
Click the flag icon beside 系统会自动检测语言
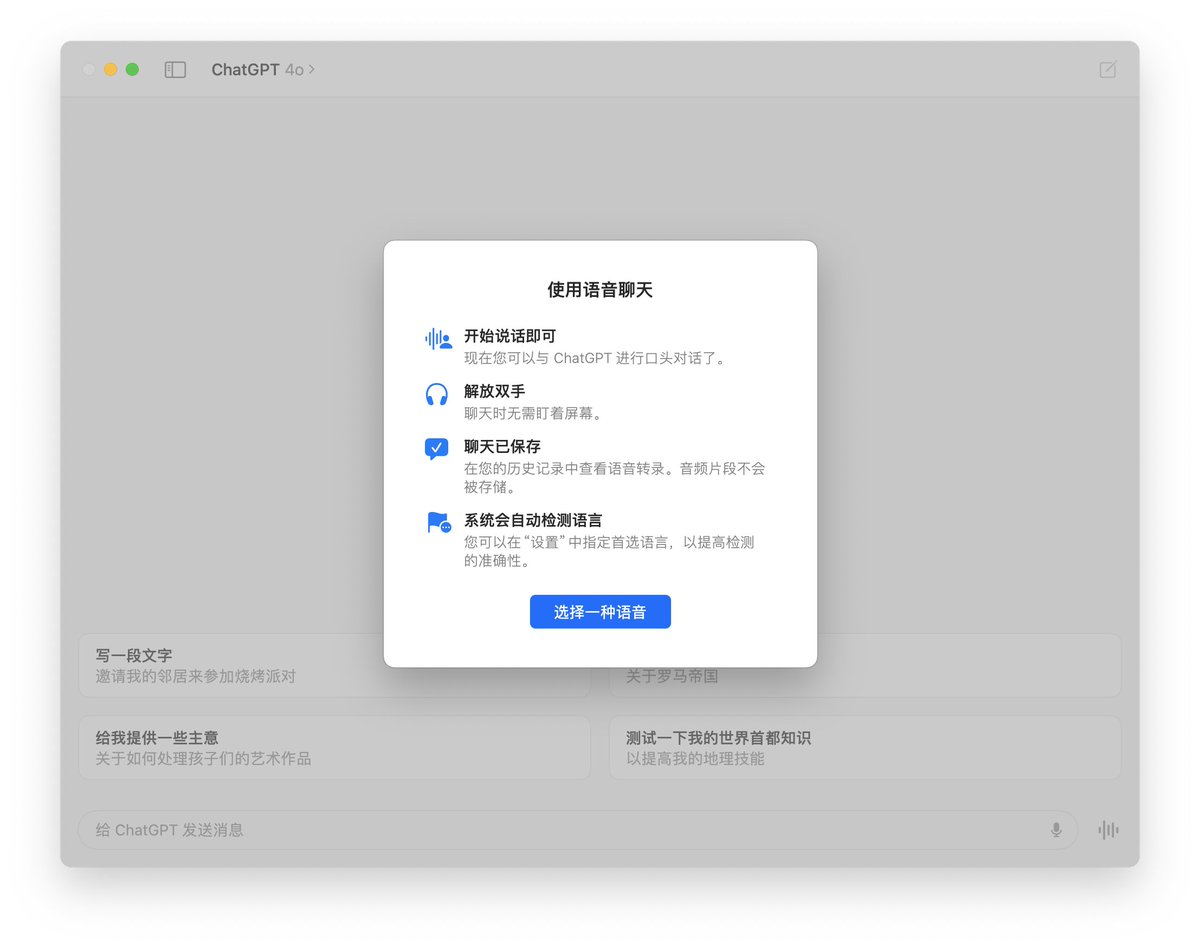click(438, 522)
